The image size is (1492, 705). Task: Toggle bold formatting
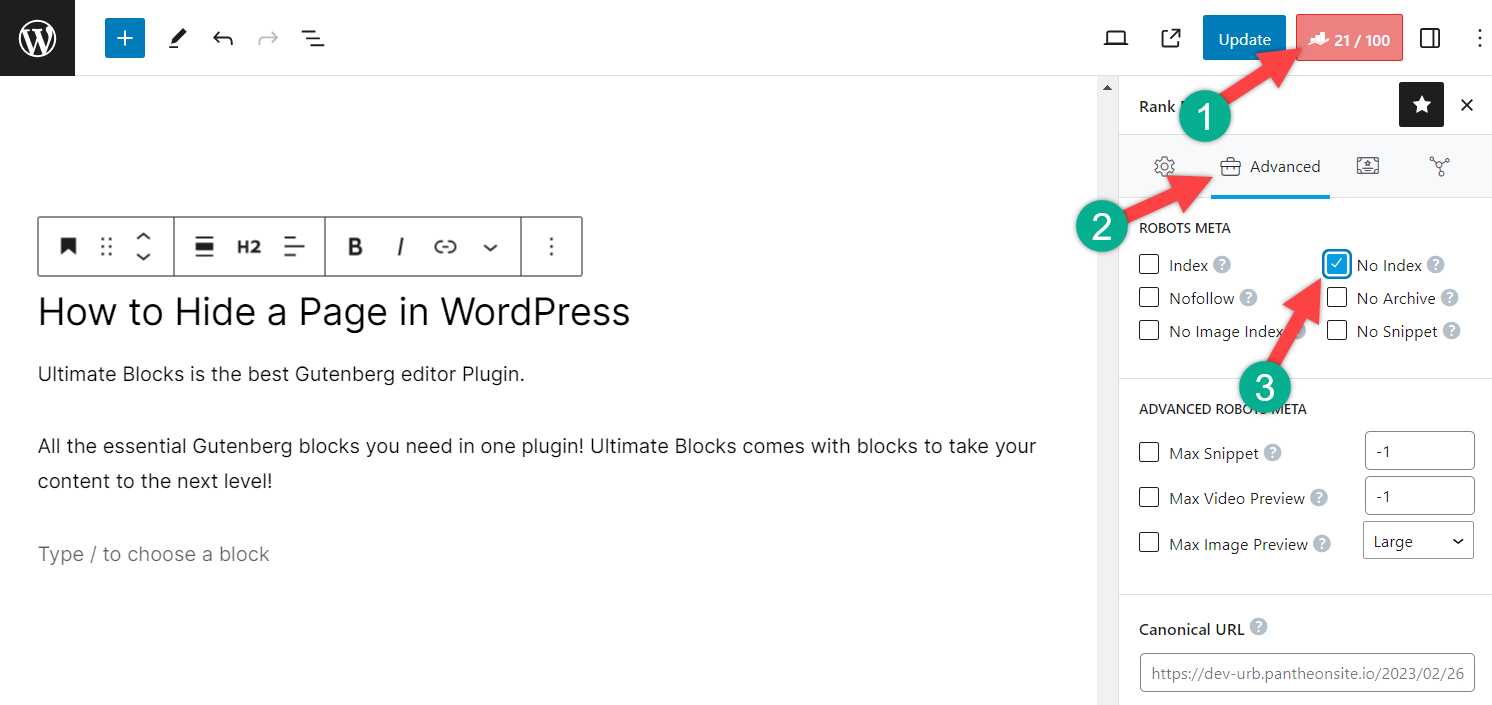(x=355, y=246)
